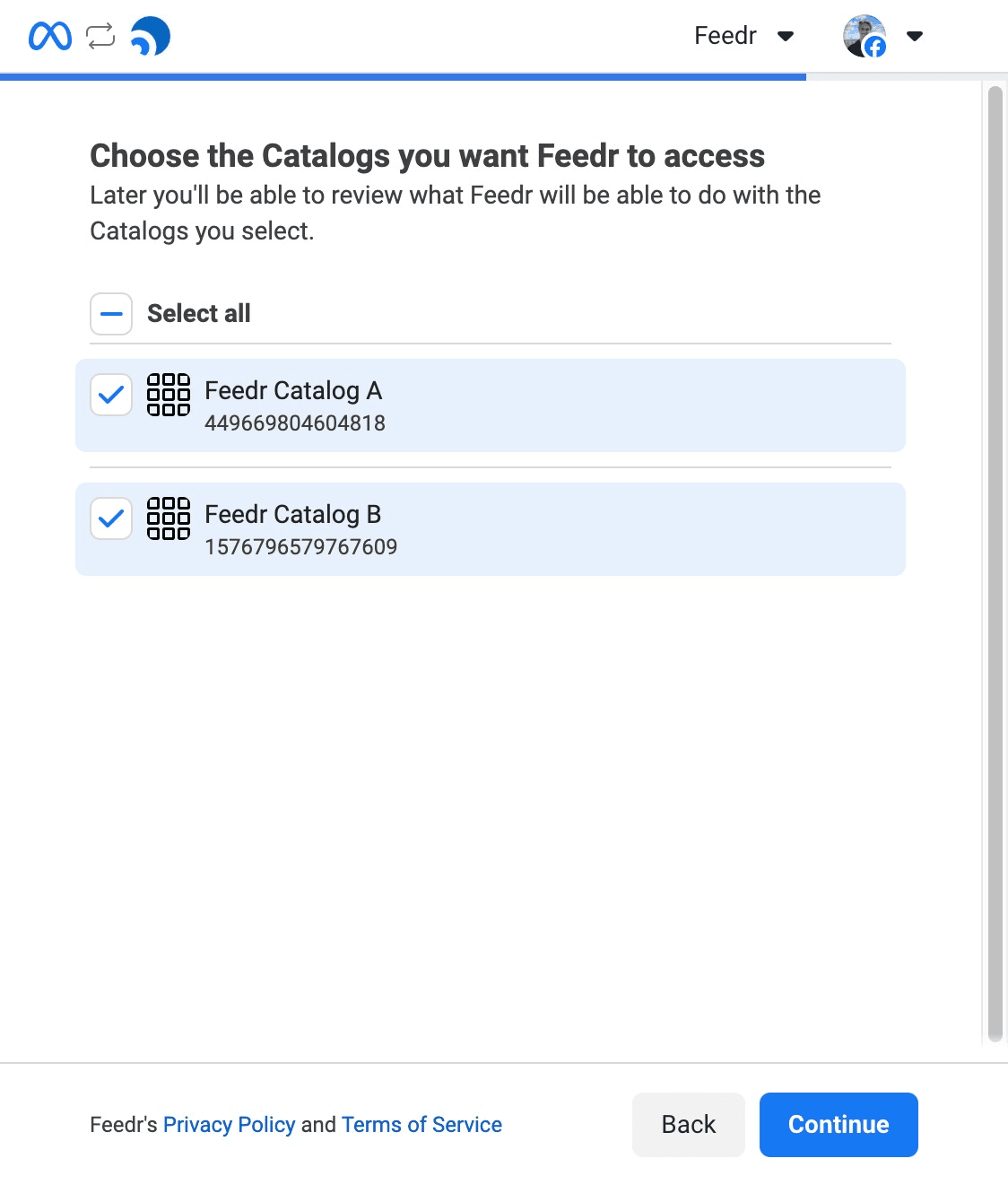Viewport: 1008px width, 1202px height.
Task: Uncheck the Select all checkbox
Action: click(110, 313)
